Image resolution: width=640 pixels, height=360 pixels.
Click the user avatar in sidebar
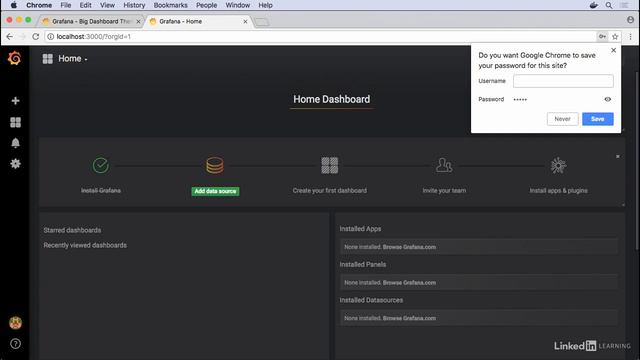coord(16,323)
